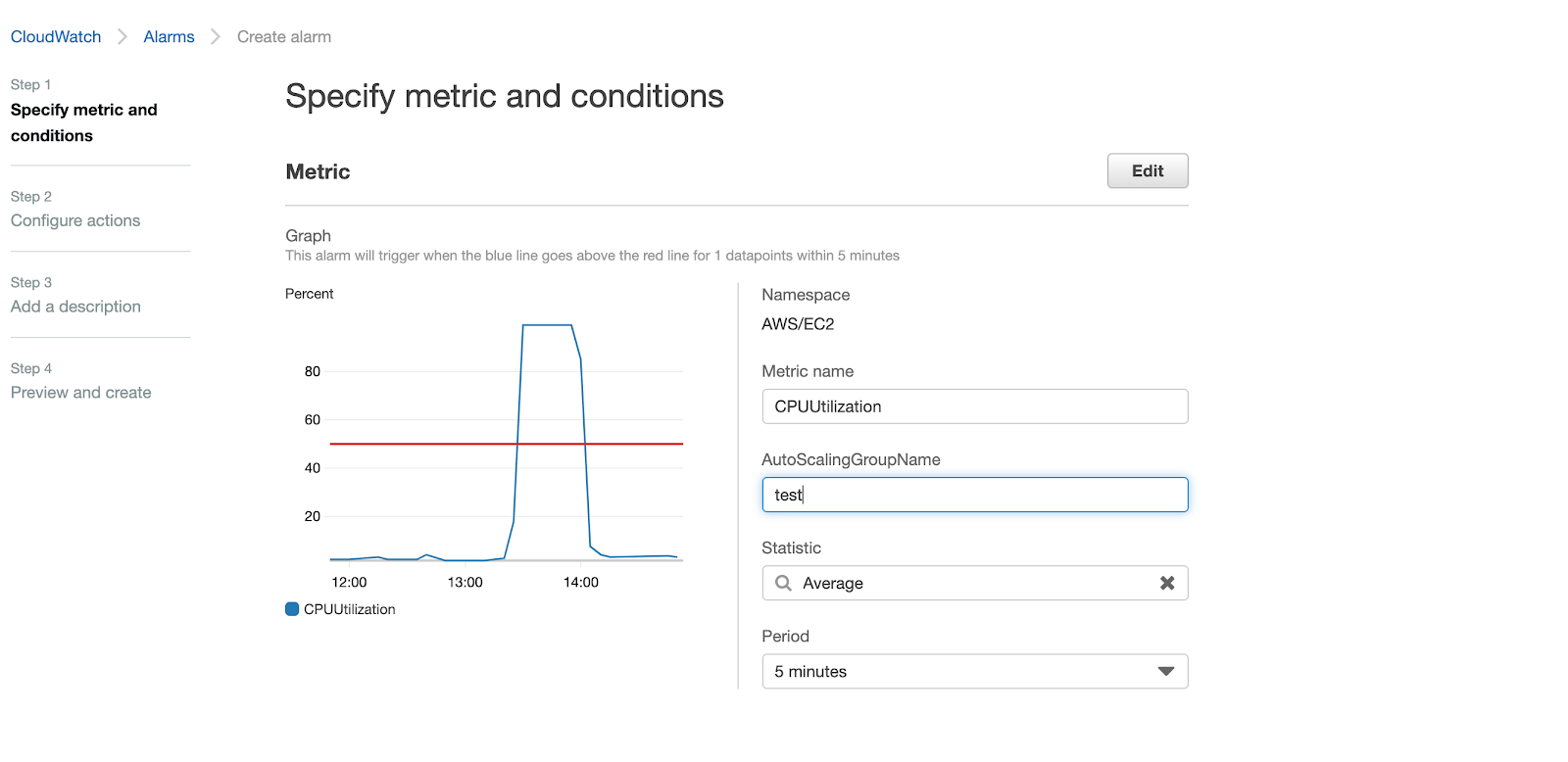The width and height of the screenshot is (1568, 762).
Task: Clear the Average statistic with the X icon
Action: tap(1166, 583)
